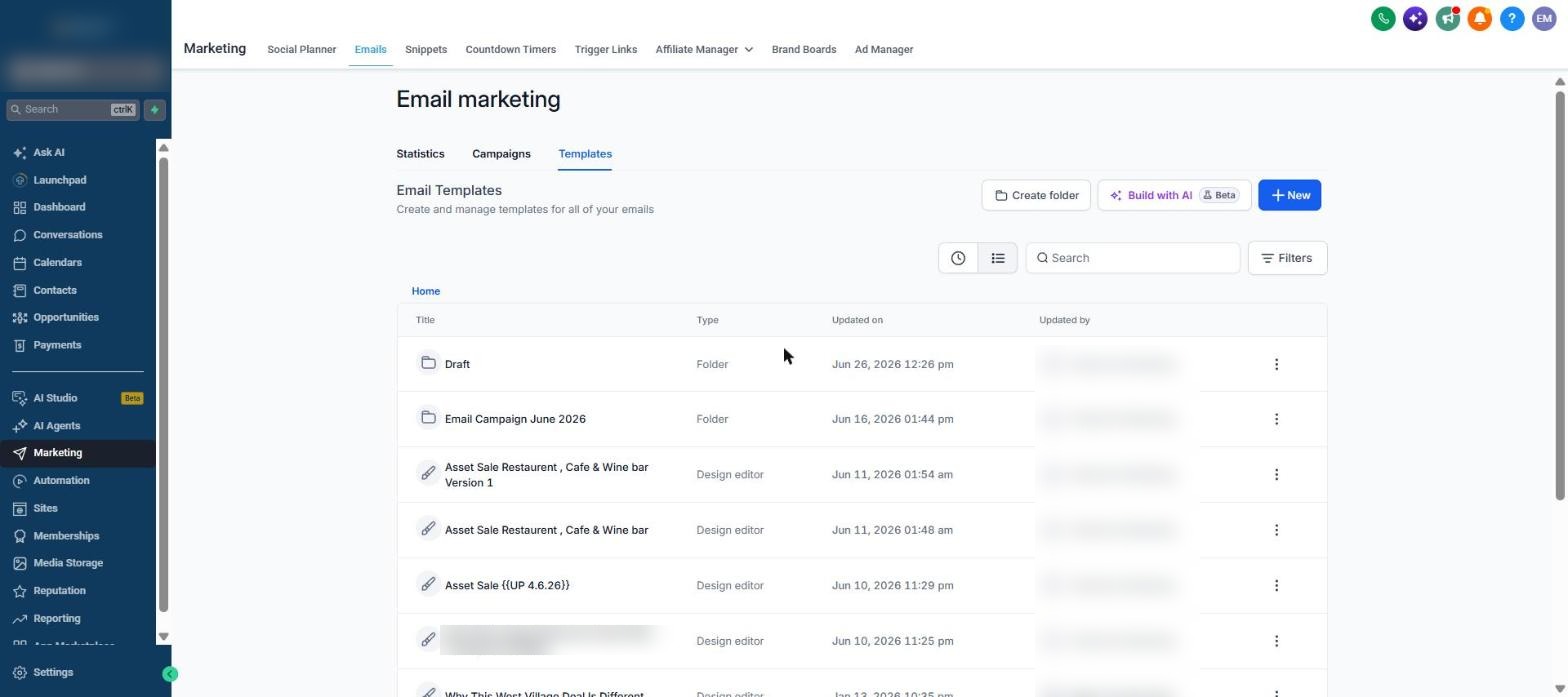The image size is (1568, 697).
Task: Expand the Affiliate Manager dropdown
Action: (704, 49)
